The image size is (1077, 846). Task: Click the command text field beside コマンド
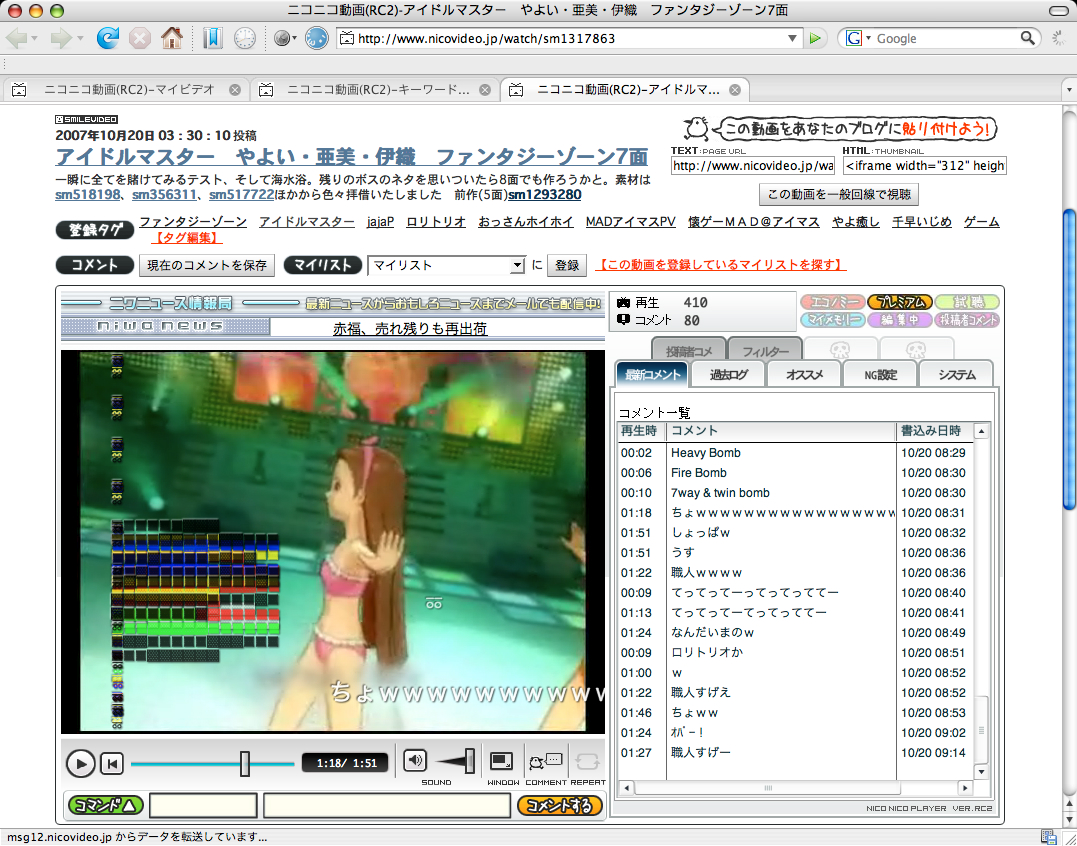203,805
